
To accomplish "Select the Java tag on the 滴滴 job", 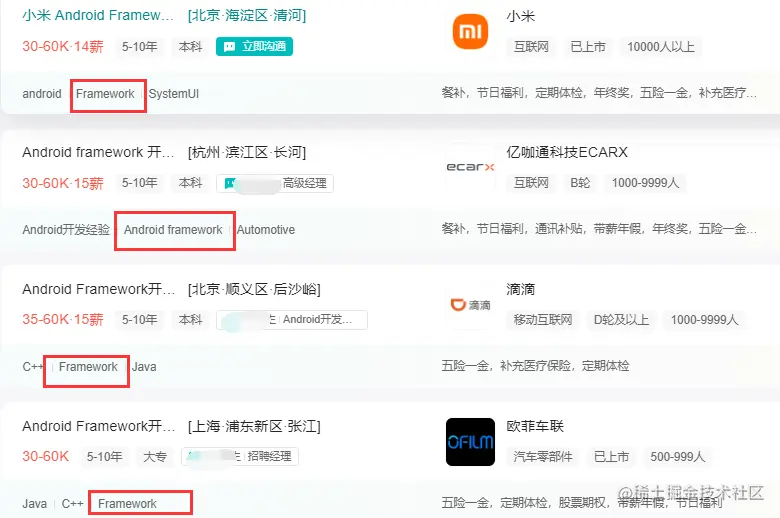I will 144,367.
